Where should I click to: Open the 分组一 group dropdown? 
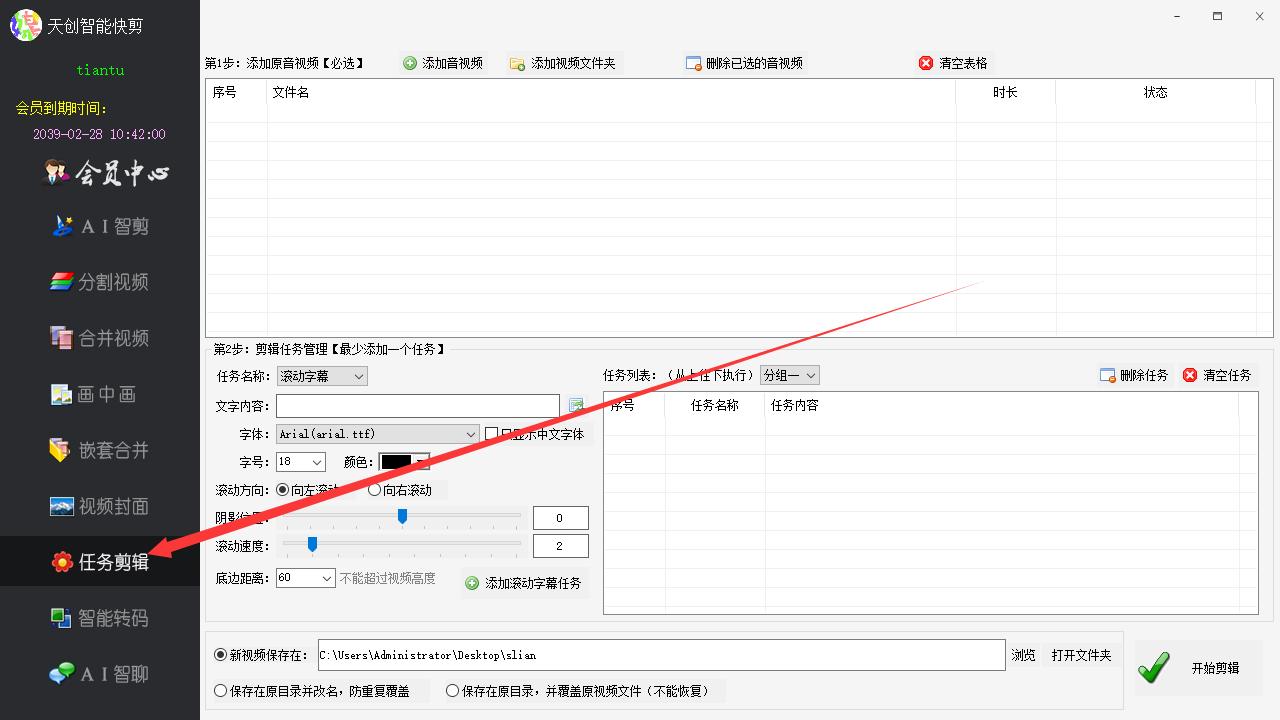[x=790, y=376]
